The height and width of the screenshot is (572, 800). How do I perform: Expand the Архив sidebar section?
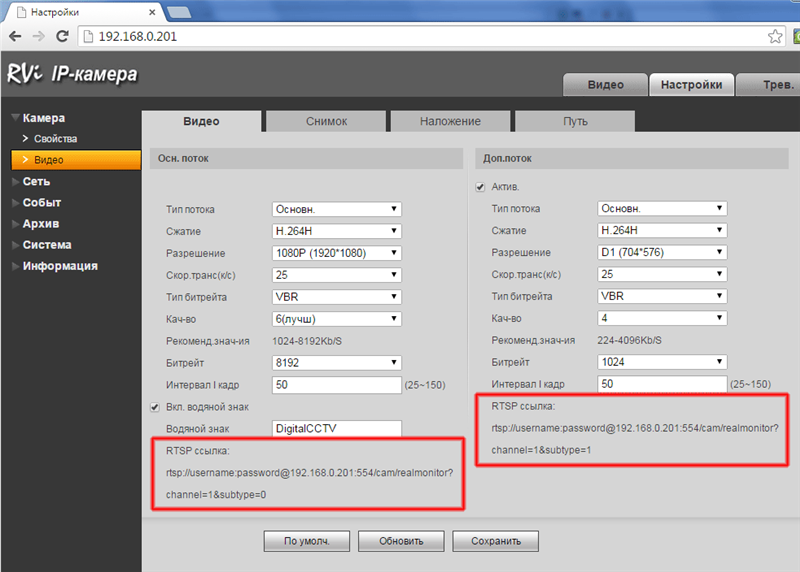tap(41, 223)
